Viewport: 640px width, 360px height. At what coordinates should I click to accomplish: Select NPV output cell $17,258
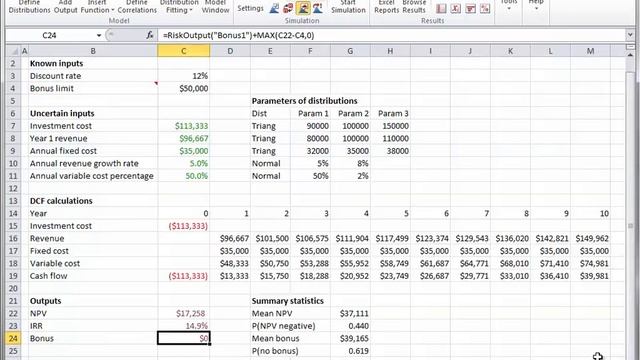pos(184,313)
